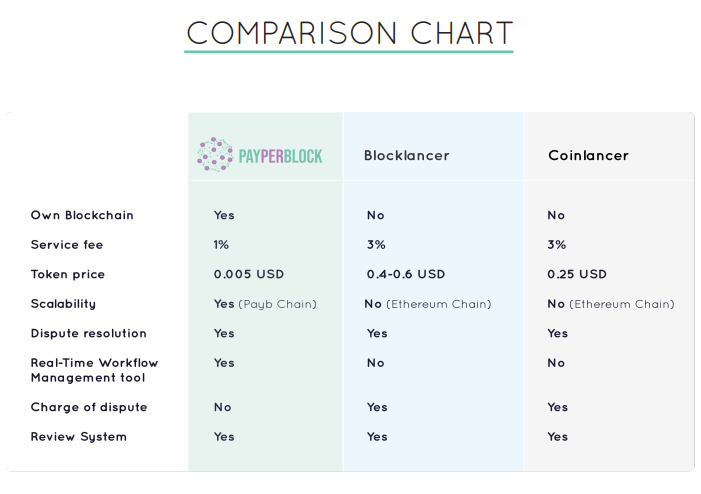Click the Scalability row label
This screenshot has width=701, height=494.
pyautogui.click(x=63, y=304)
